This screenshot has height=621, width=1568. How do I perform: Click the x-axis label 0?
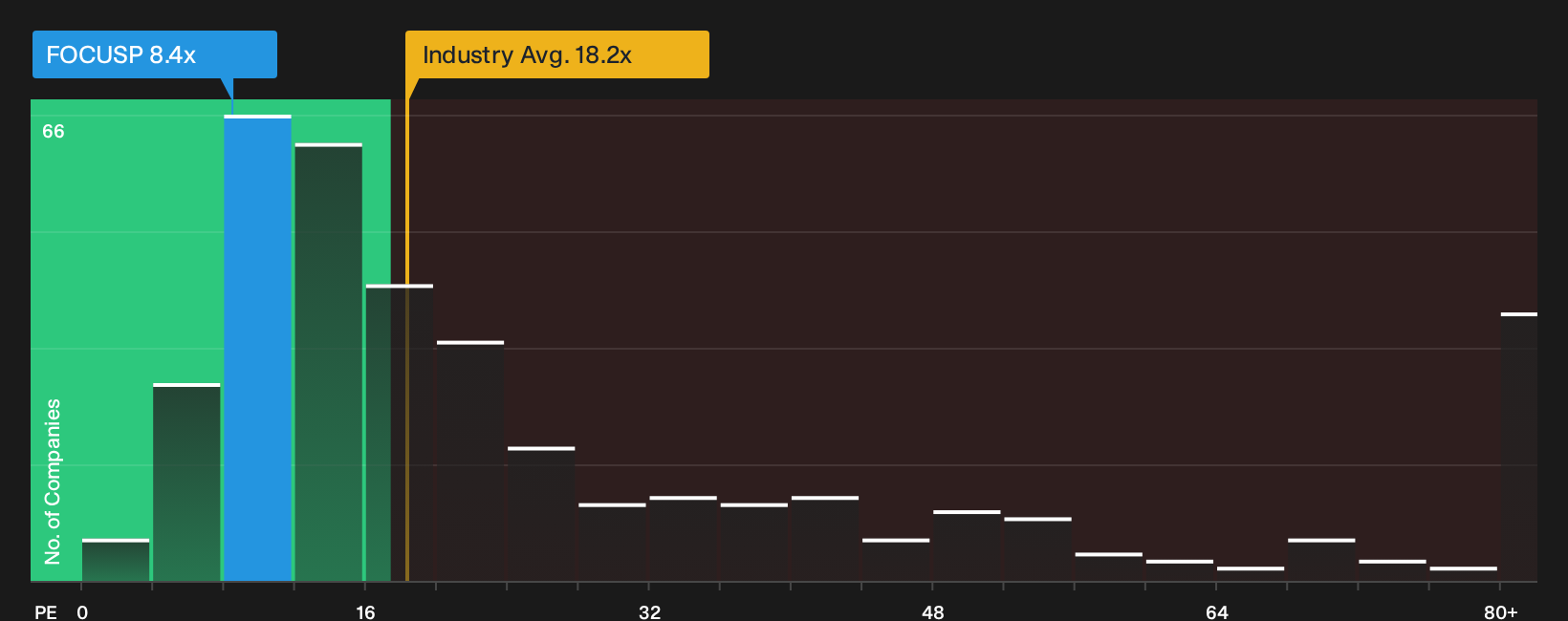(82, 611)
